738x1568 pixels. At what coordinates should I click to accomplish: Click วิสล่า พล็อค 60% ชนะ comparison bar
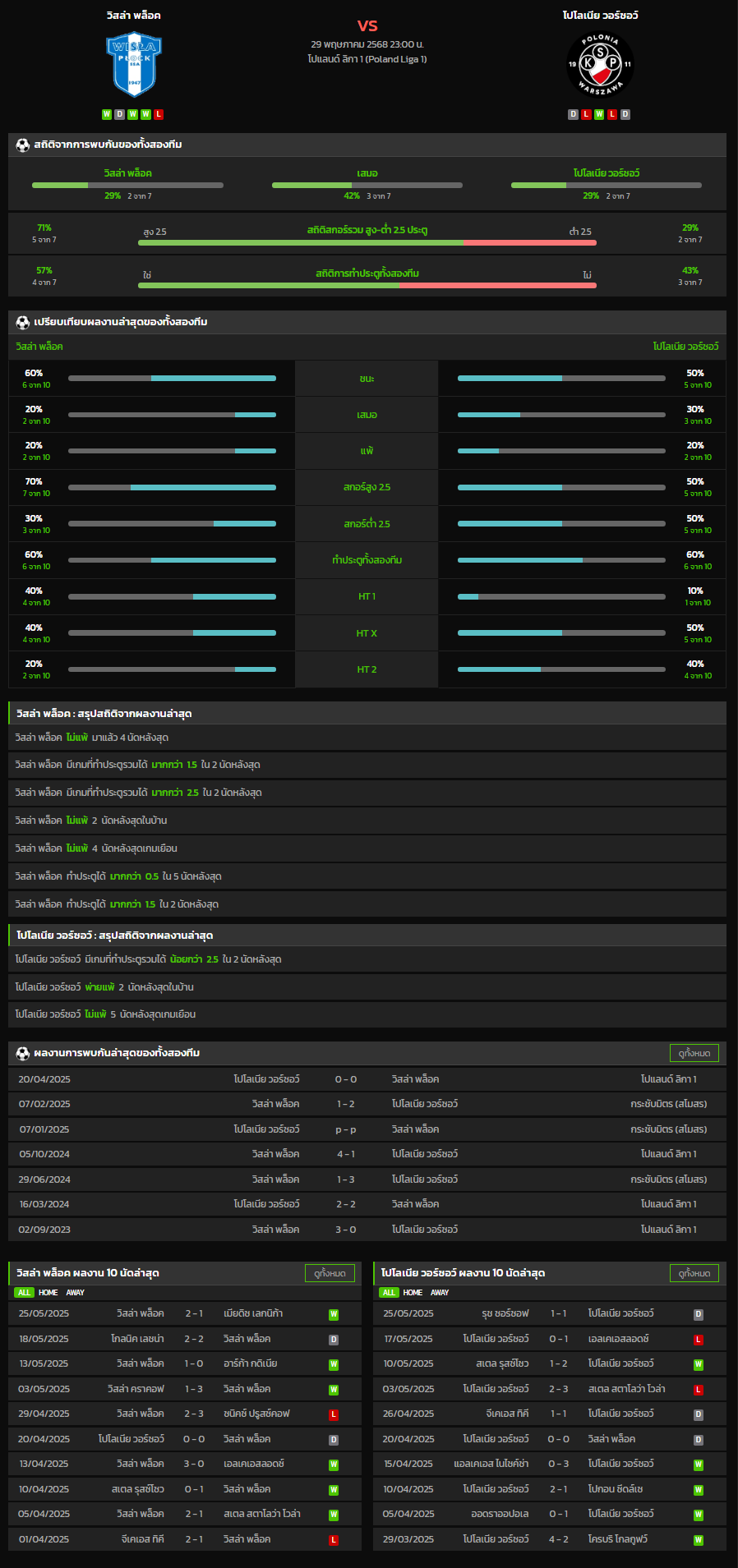pyautogui.click(x=173, y=379)
